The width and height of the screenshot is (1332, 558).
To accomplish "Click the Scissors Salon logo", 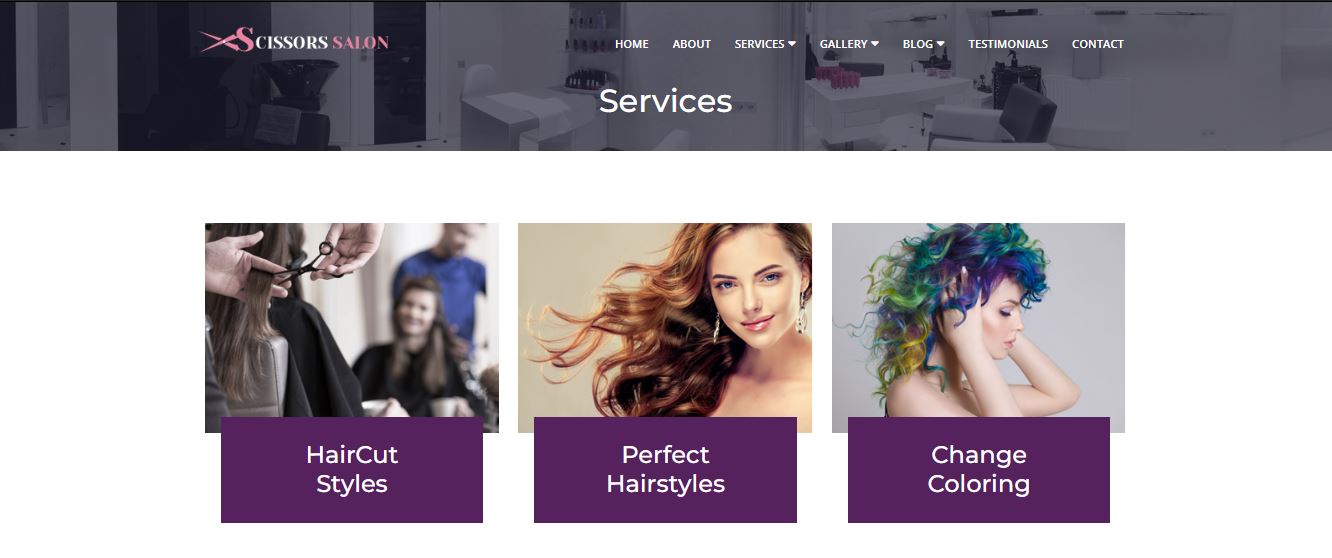I will coord(294,41).
